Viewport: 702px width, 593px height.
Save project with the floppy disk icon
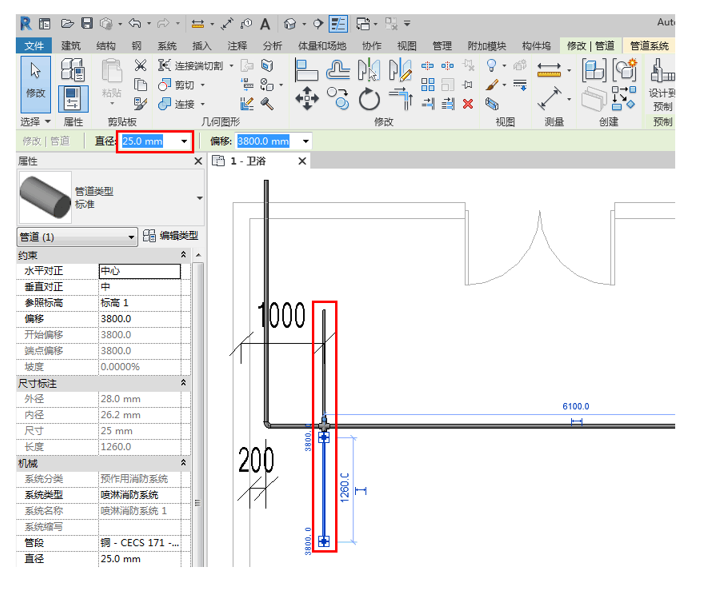point(87,23)
